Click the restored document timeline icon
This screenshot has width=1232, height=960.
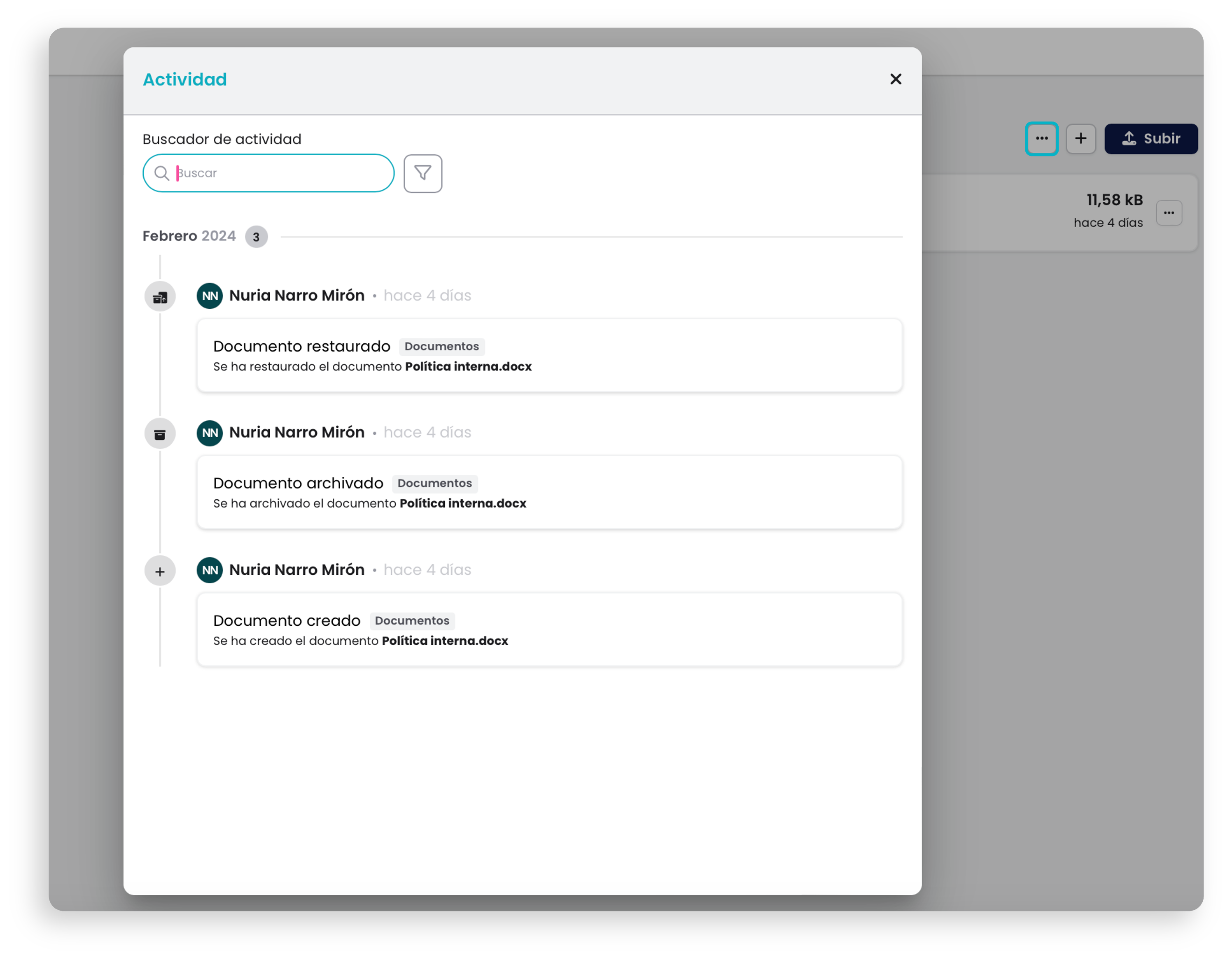click(160, 297)
